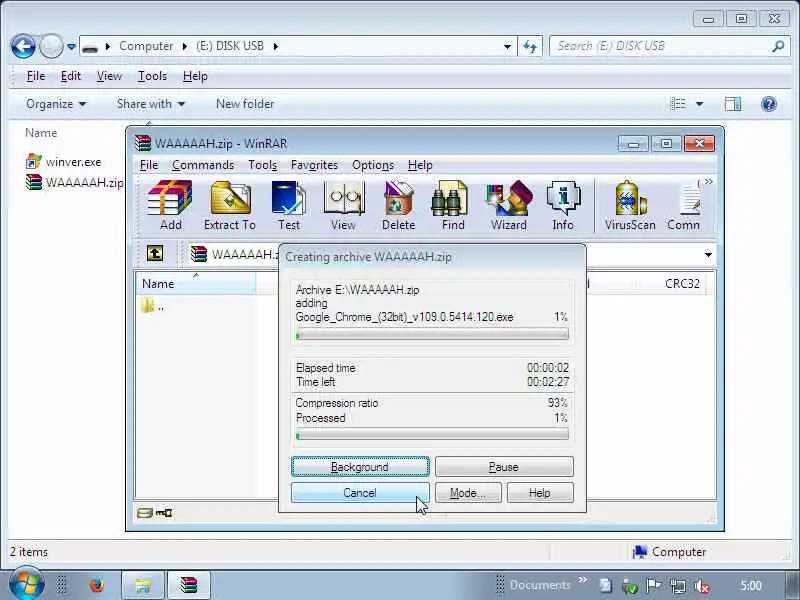Image resolution: width=800 pixels, height=600 pixels.
Task: Open the Organize dropdown
Action: [x=56, y=104]
